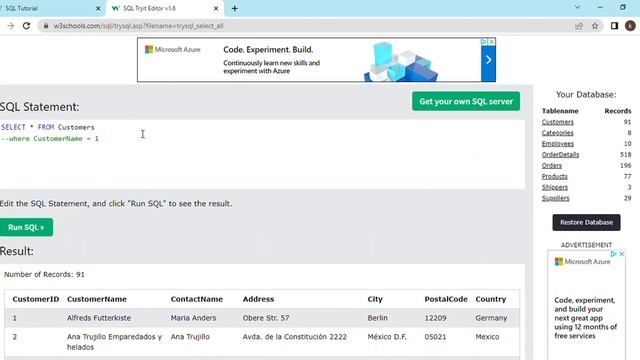Click the browser forward arrow
The image size is (640, 360).
click(x=11, y=26)
